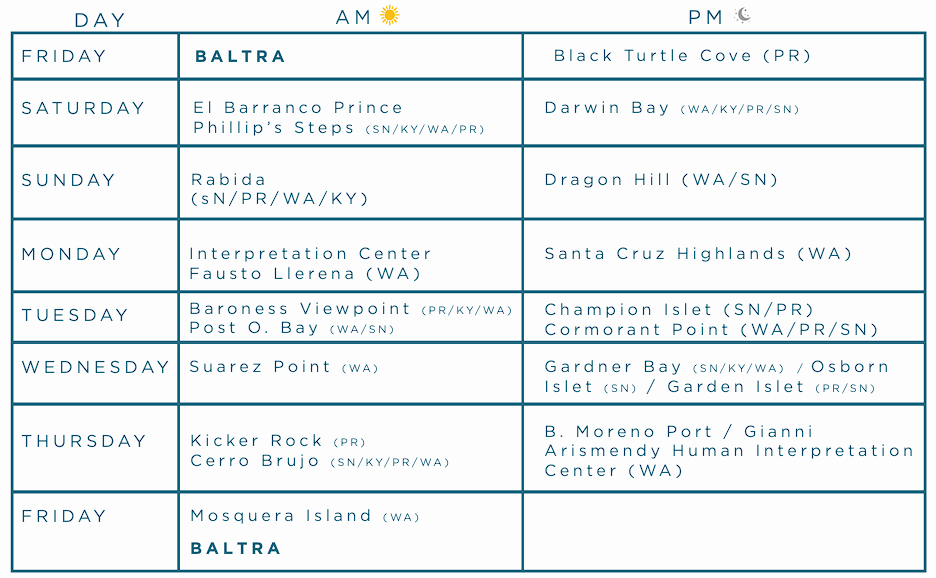Click Kicker Rock (PR) entry
The width and height of the screenshot is (936, 578).
tap(278, 441)
